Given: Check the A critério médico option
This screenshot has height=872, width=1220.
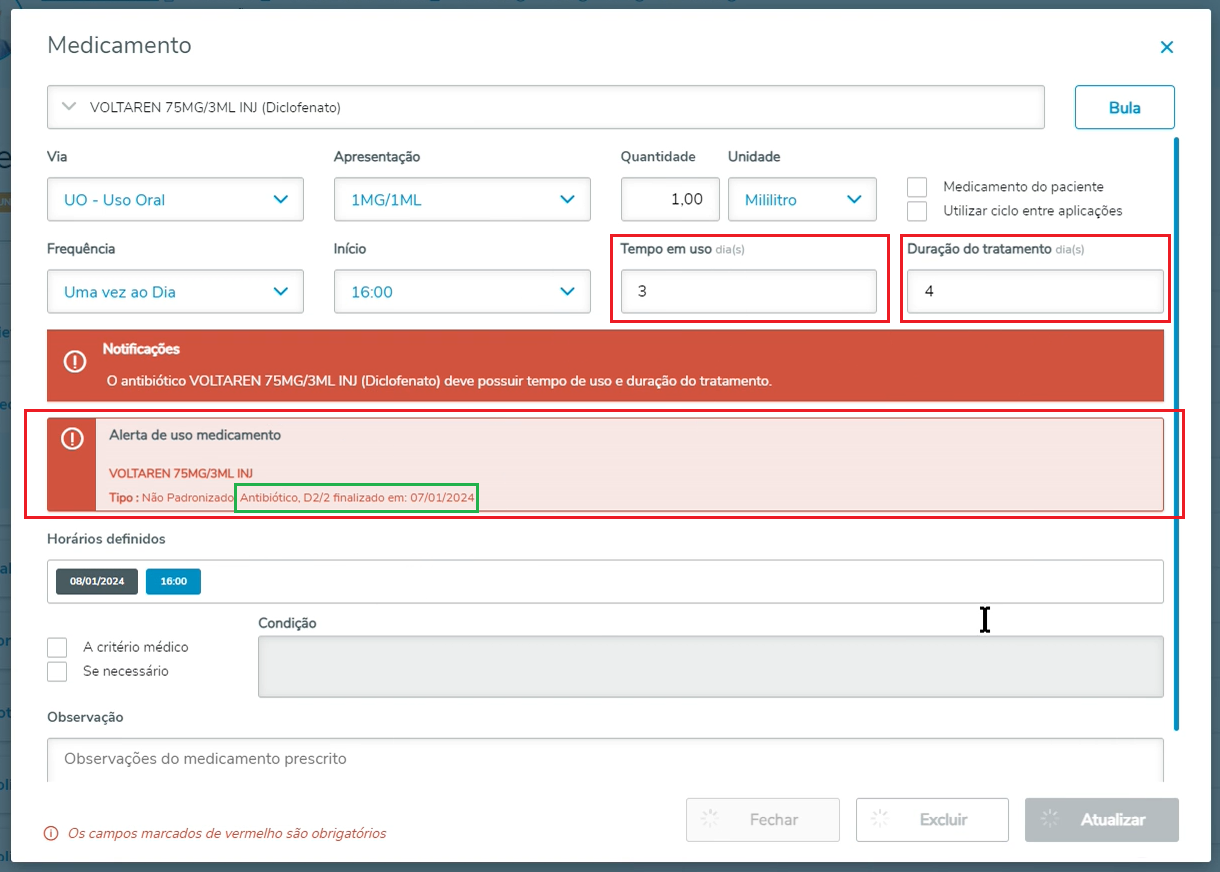Looking at the screenshot, I should [x=57, y=647].
